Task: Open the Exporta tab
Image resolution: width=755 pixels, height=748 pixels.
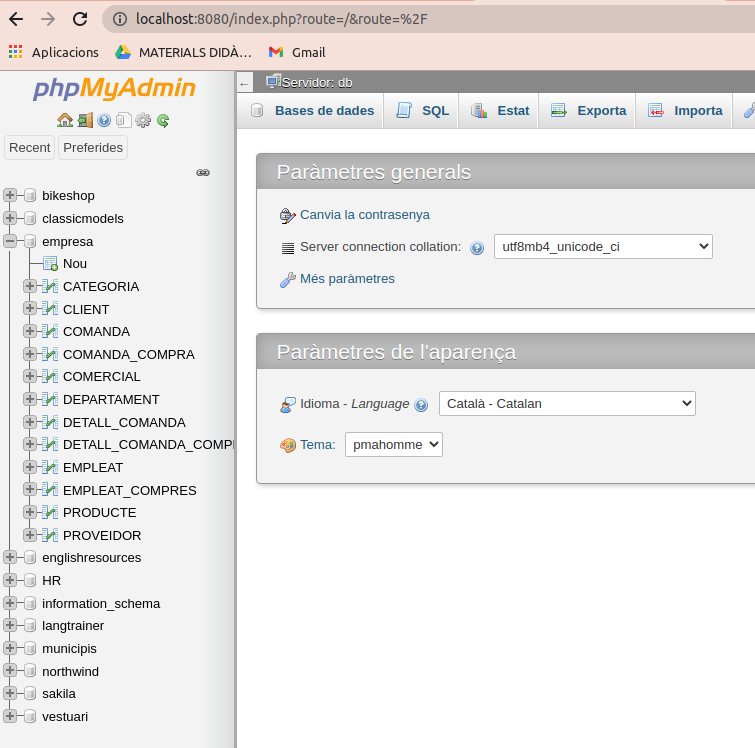Action: pyautogui.click(x=589, y=111)
